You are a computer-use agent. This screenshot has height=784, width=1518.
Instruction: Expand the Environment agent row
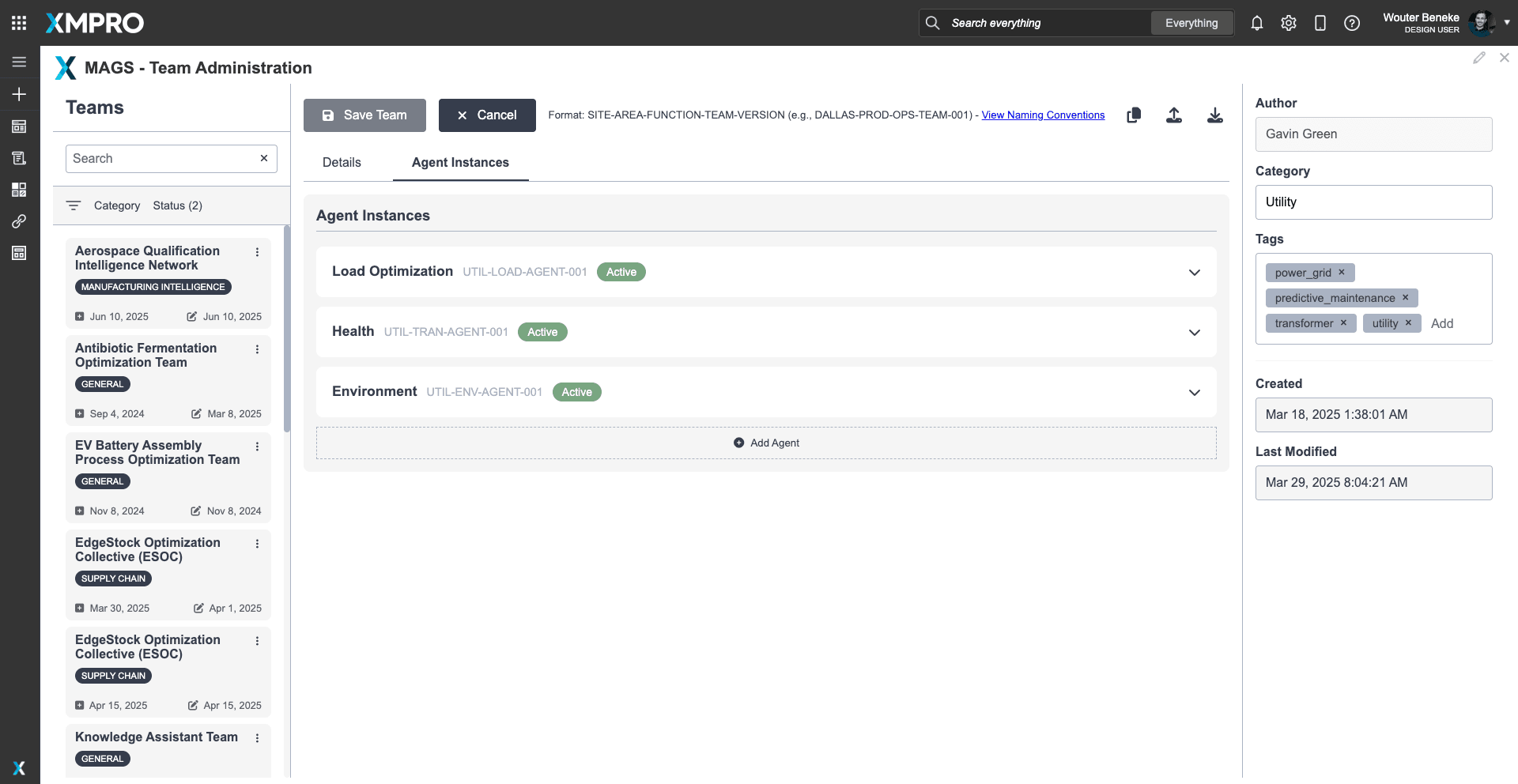(x=1194, y=393)
